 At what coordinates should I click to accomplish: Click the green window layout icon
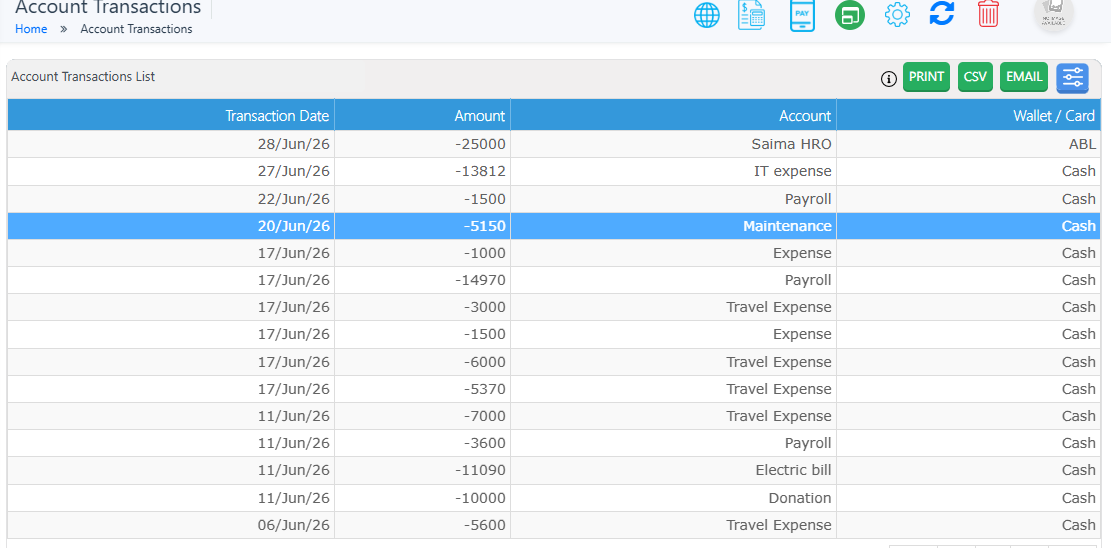pos(850,15)
